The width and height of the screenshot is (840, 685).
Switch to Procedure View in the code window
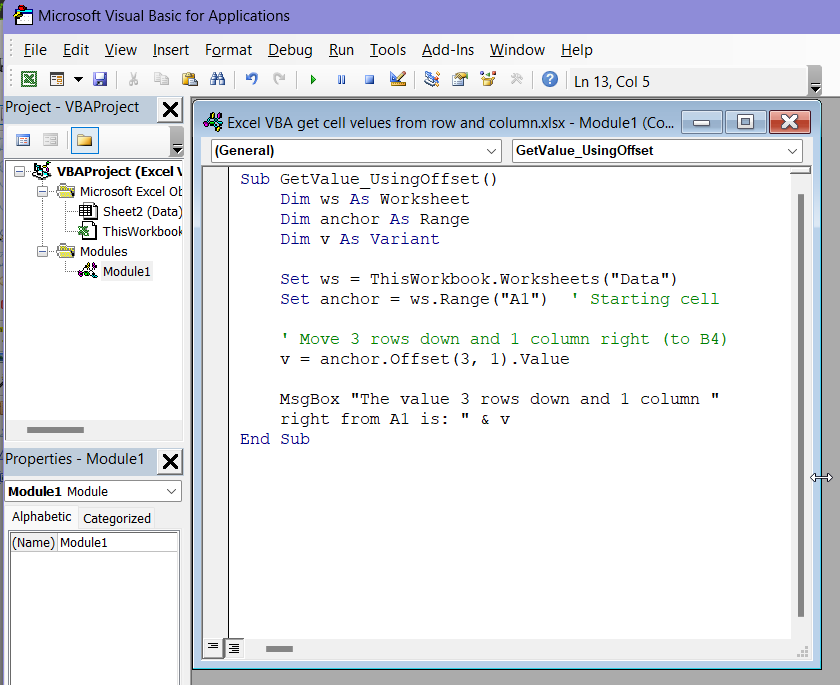tap(212, 647)
